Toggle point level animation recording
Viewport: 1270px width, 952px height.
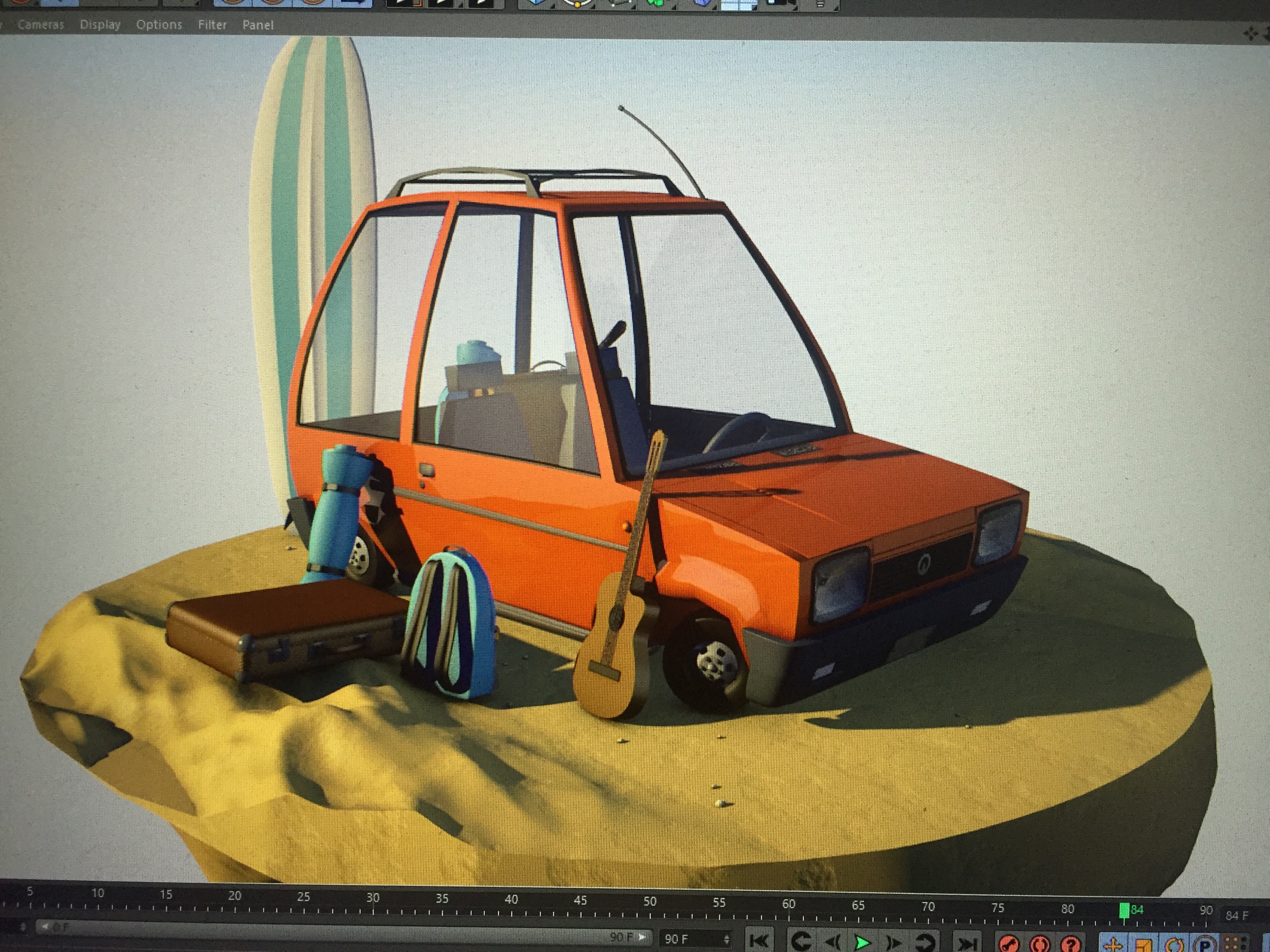click(1235, 944)
